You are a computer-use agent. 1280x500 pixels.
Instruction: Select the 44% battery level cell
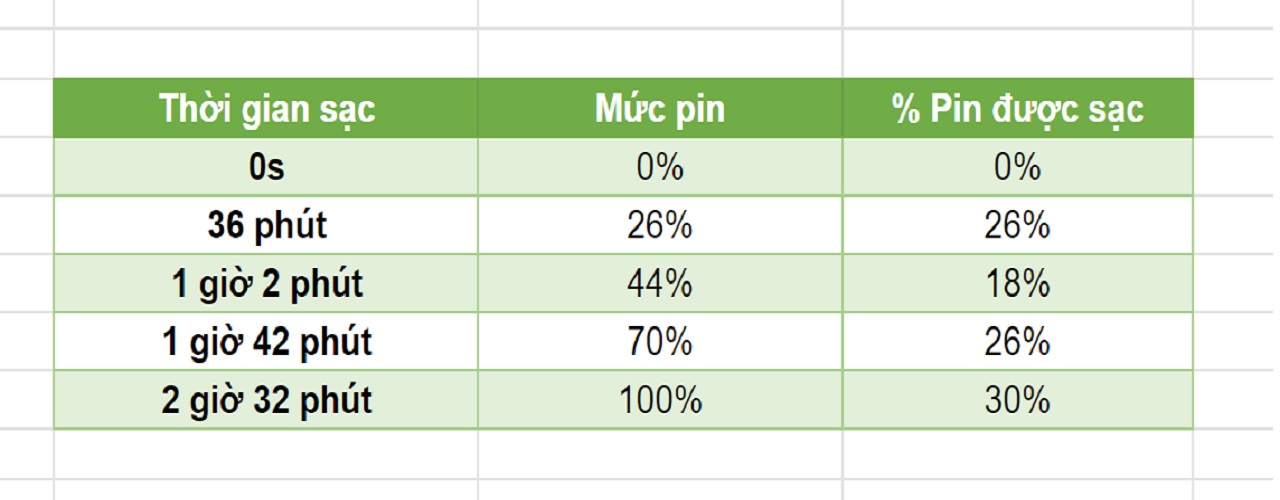tap(660, 284)
